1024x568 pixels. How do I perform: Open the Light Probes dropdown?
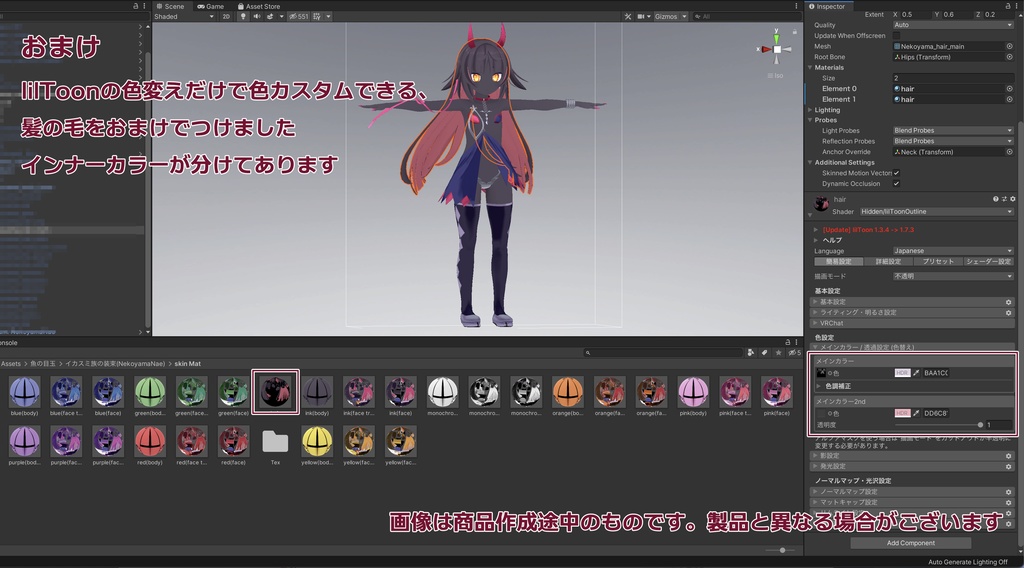click(x=953, y=131)
